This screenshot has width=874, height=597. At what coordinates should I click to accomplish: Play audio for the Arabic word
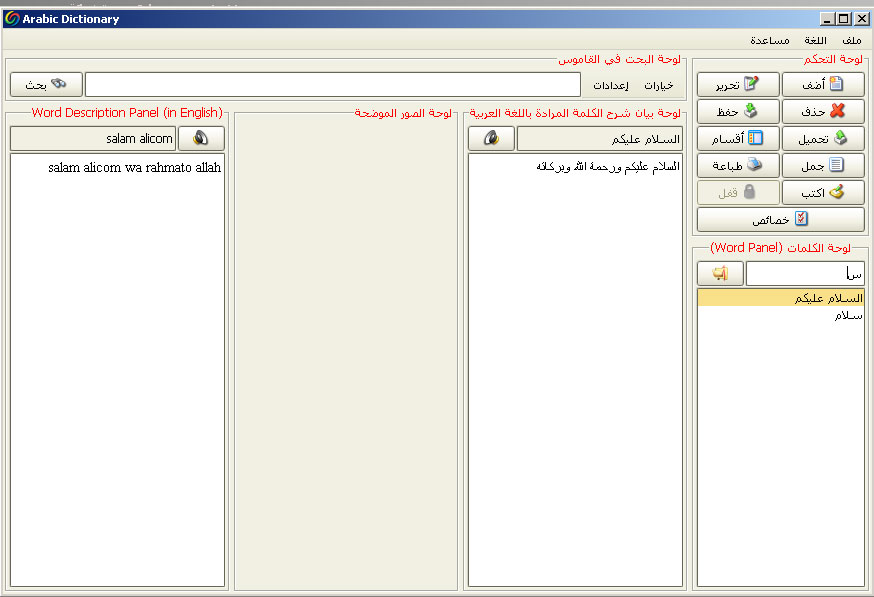(491, 138)
